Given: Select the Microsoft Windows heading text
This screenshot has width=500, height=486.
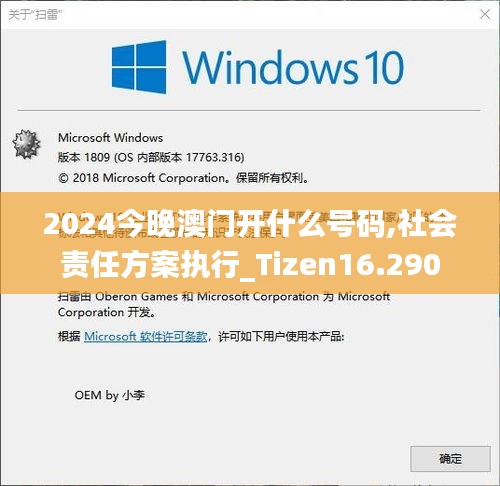Looking at the screenshot, I should (111, 138).
